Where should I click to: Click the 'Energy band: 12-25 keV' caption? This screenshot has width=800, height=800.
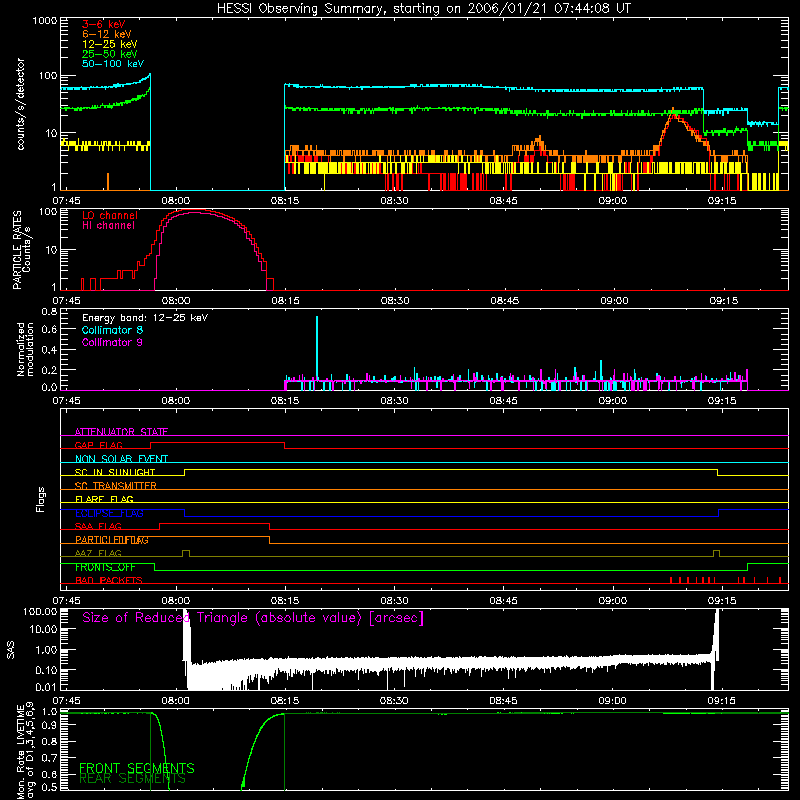[145, 318]
